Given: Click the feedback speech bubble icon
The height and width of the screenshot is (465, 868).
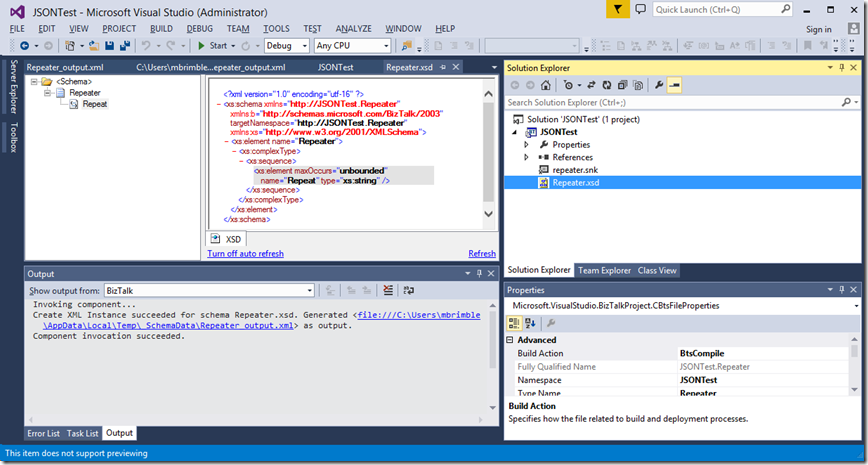Looking at the screenshot, I should [x=640, y=9].
